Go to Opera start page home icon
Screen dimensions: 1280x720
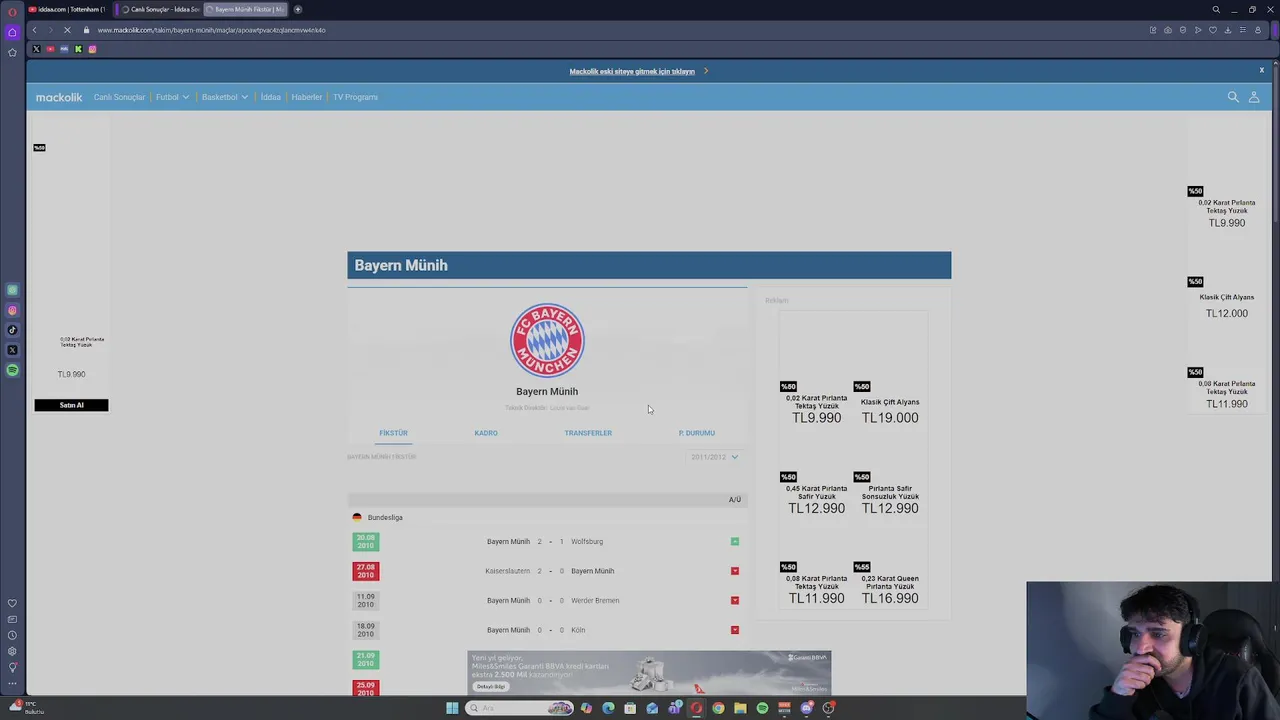pyautogui.click(x=12, y=32)
